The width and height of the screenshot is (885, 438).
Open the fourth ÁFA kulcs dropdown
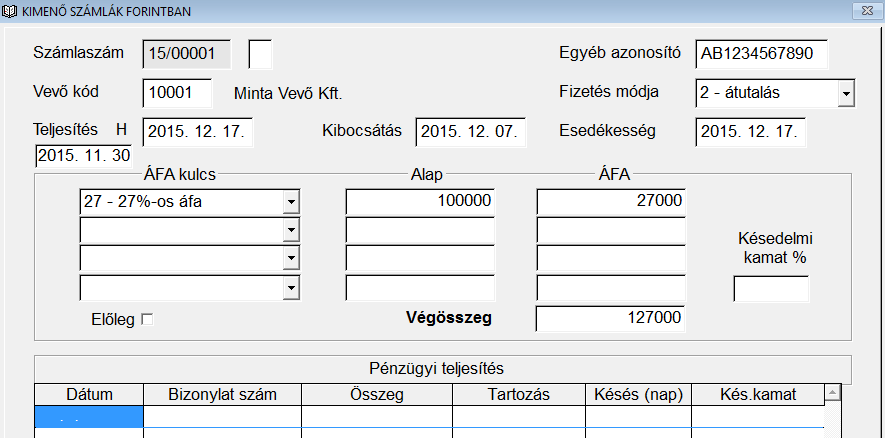click(291, 288)
